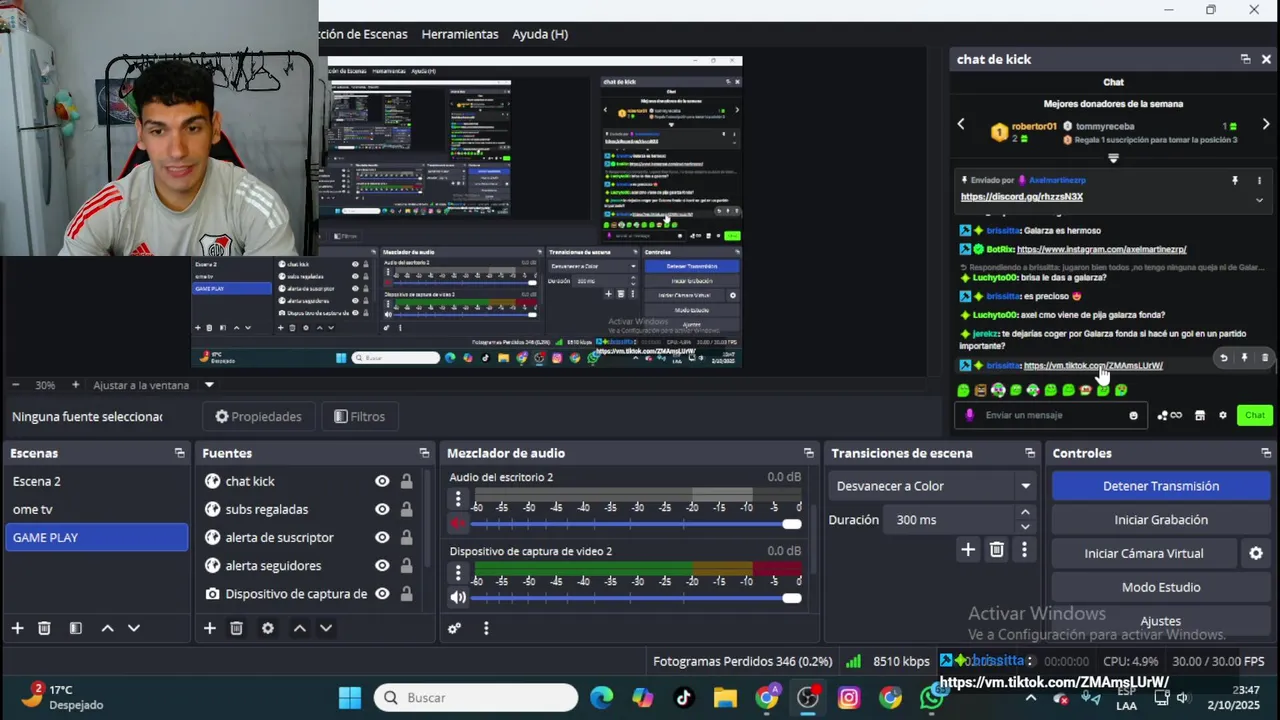This screenshot has height=720, width=1280.
Task: Open options dots for Audio del escritorio 2
Action: point(458,499)
